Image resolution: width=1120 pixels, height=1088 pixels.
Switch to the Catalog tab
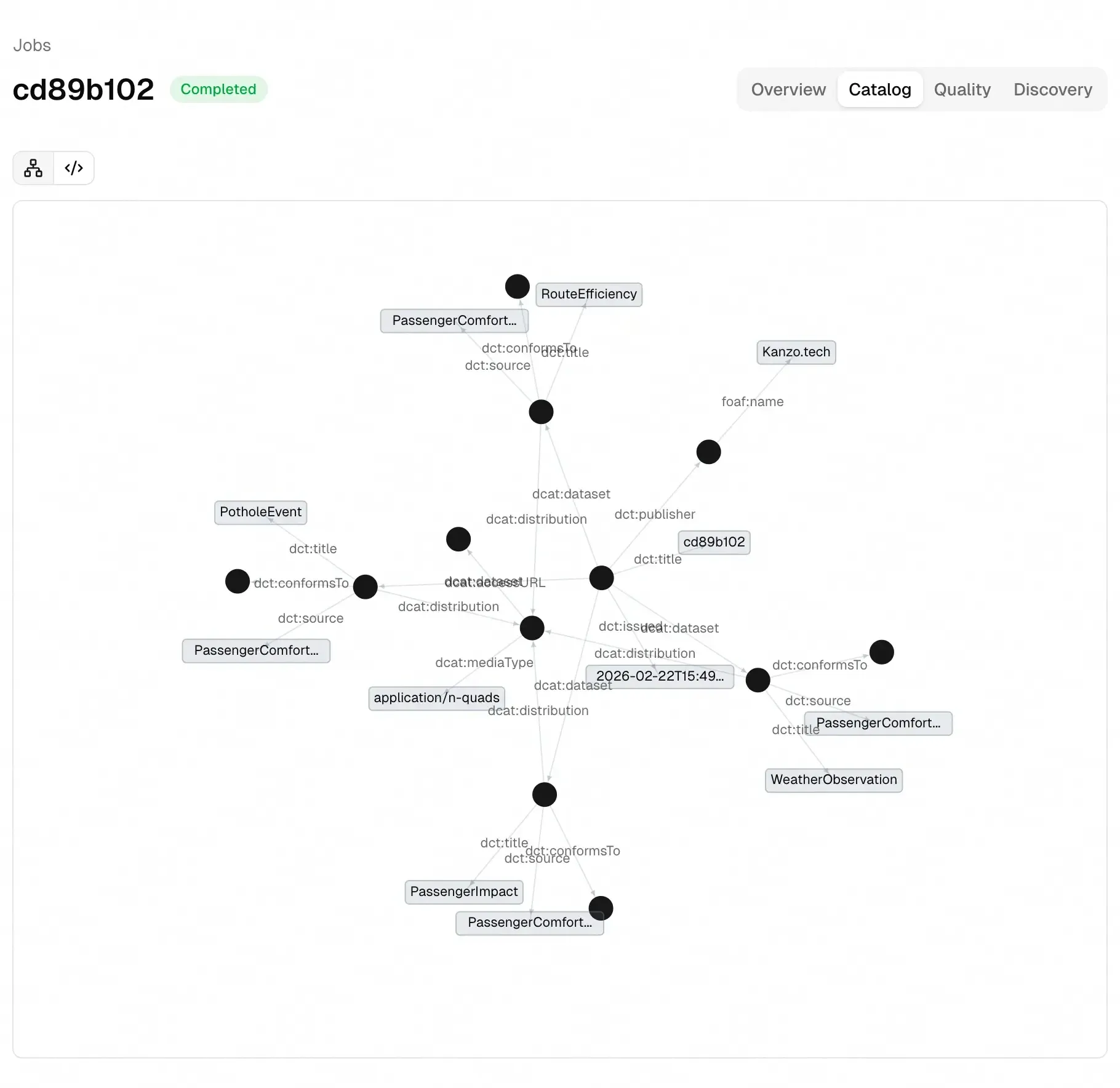pos(879,89)
